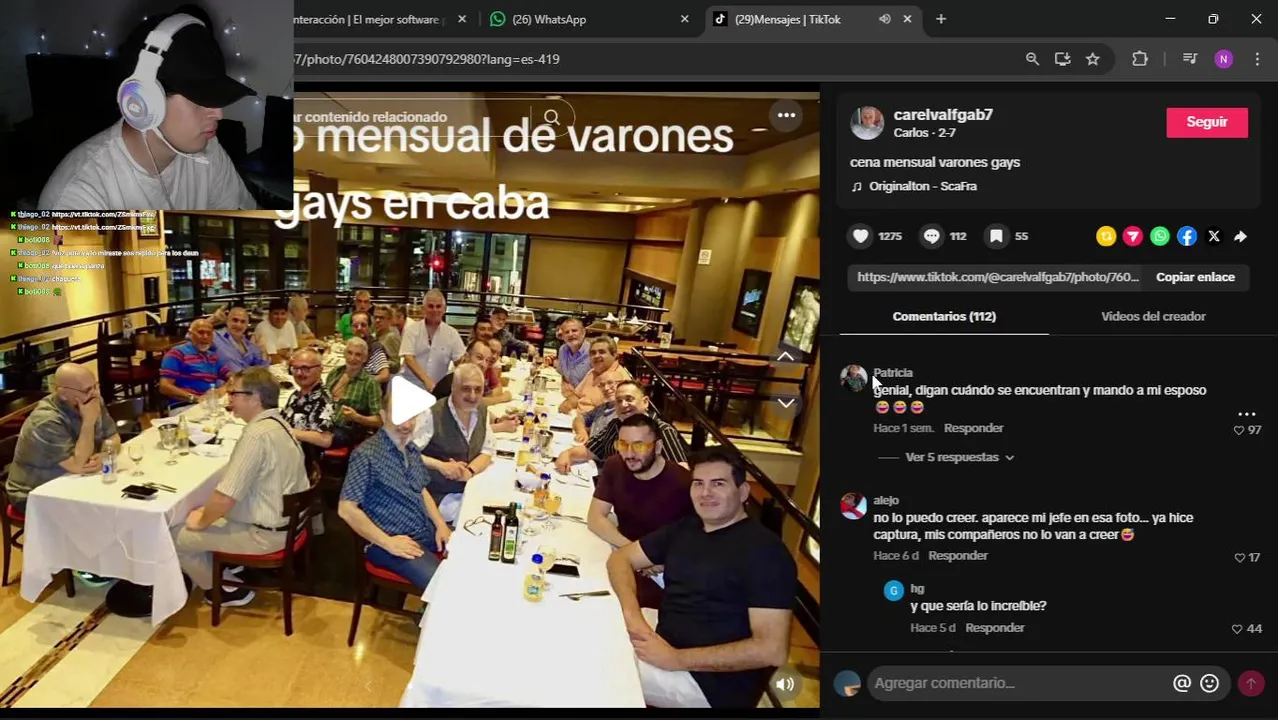Open a new browser tab
Viewport: 1278px width, 720px height.
[941, 19]
